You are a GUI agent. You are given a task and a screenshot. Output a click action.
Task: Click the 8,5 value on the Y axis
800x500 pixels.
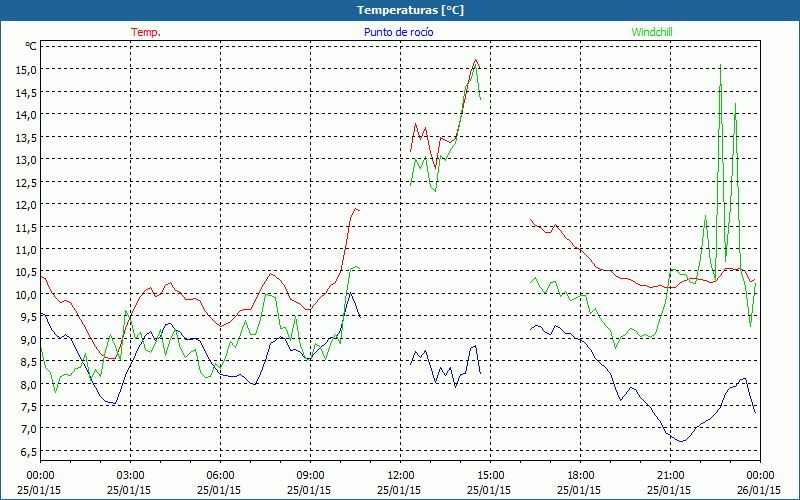click(29, 362)
